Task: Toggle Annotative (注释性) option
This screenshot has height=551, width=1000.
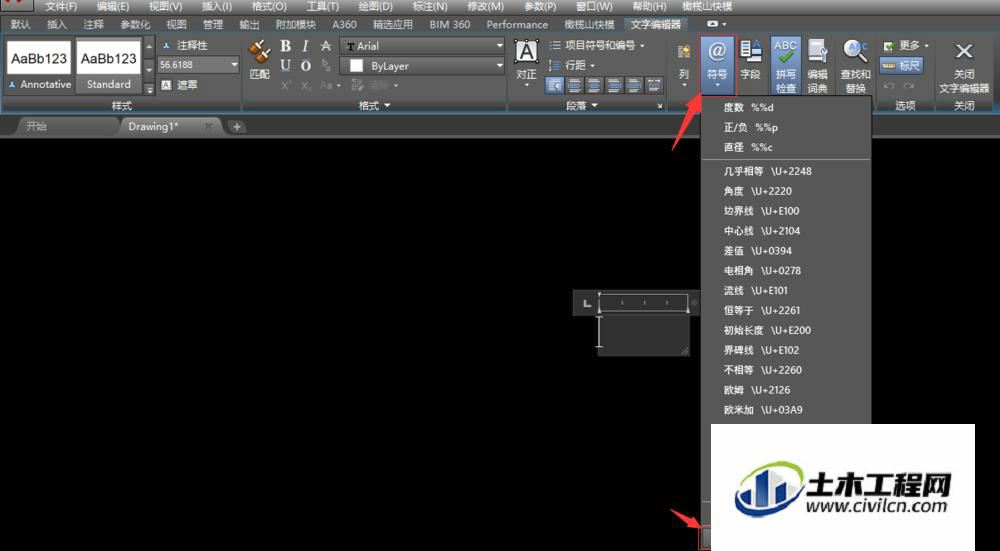Action: tap(184, 46)
